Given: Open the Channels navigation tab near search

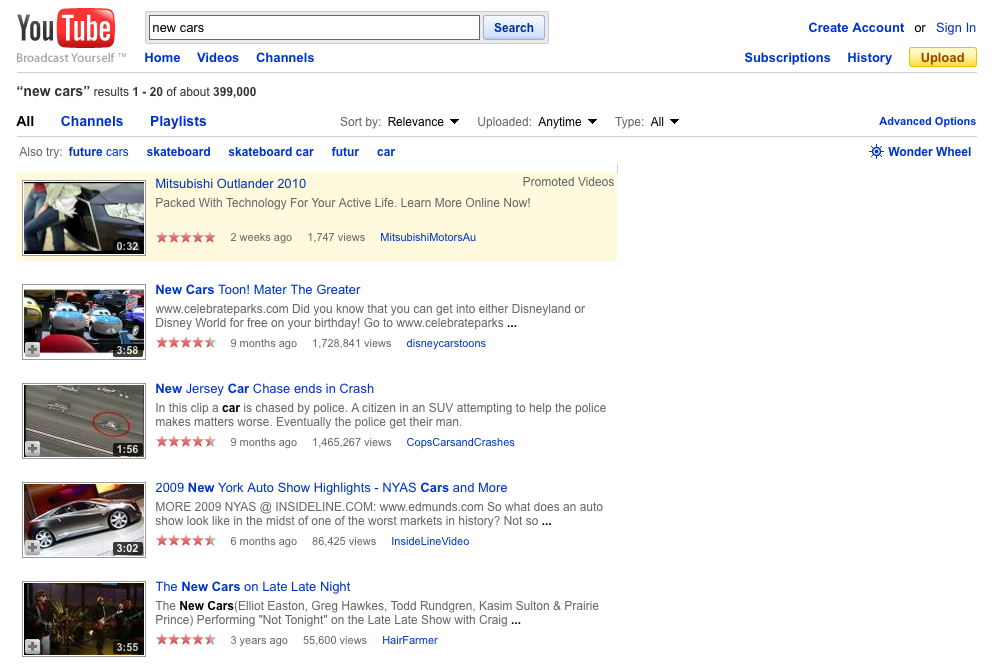Looking at the screenshot, I should pyautogui.click(x=285, y=58).
